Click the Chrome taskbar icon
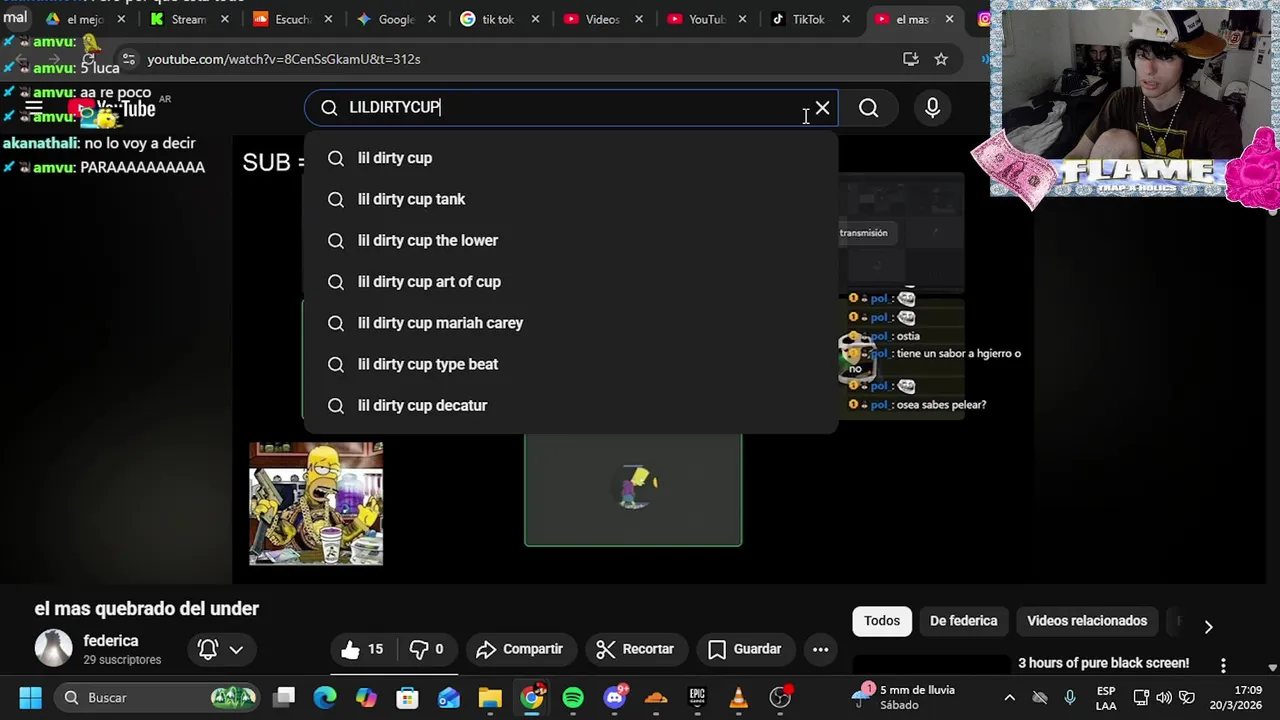Viewport: 1280px width, 720px height. 532,698
